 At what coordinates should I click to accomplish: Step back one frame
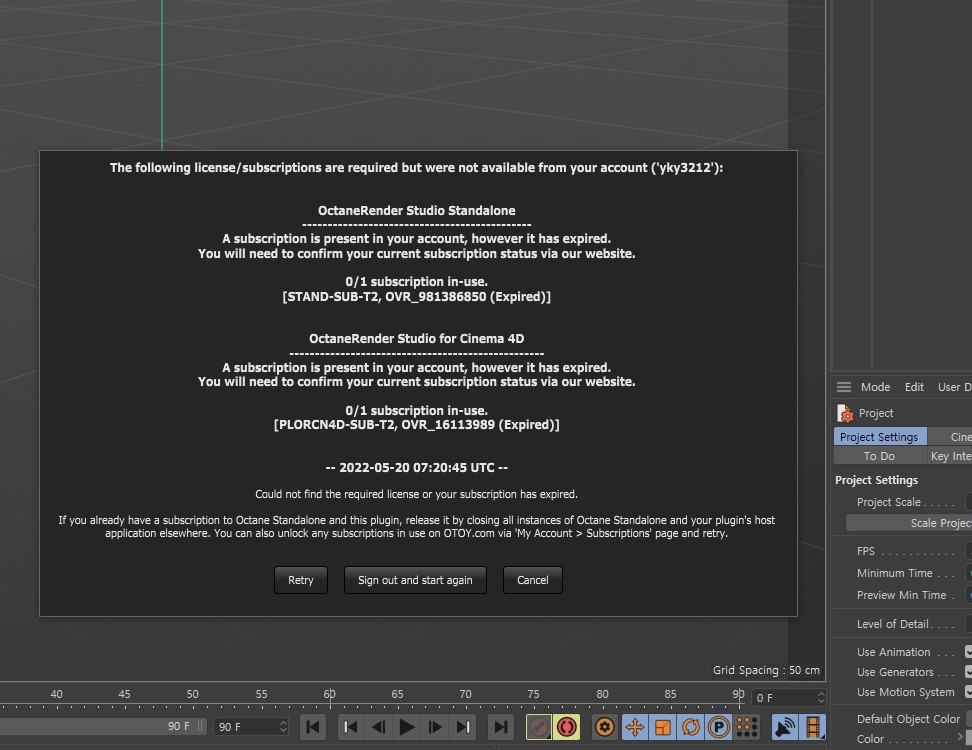[378, 727]
